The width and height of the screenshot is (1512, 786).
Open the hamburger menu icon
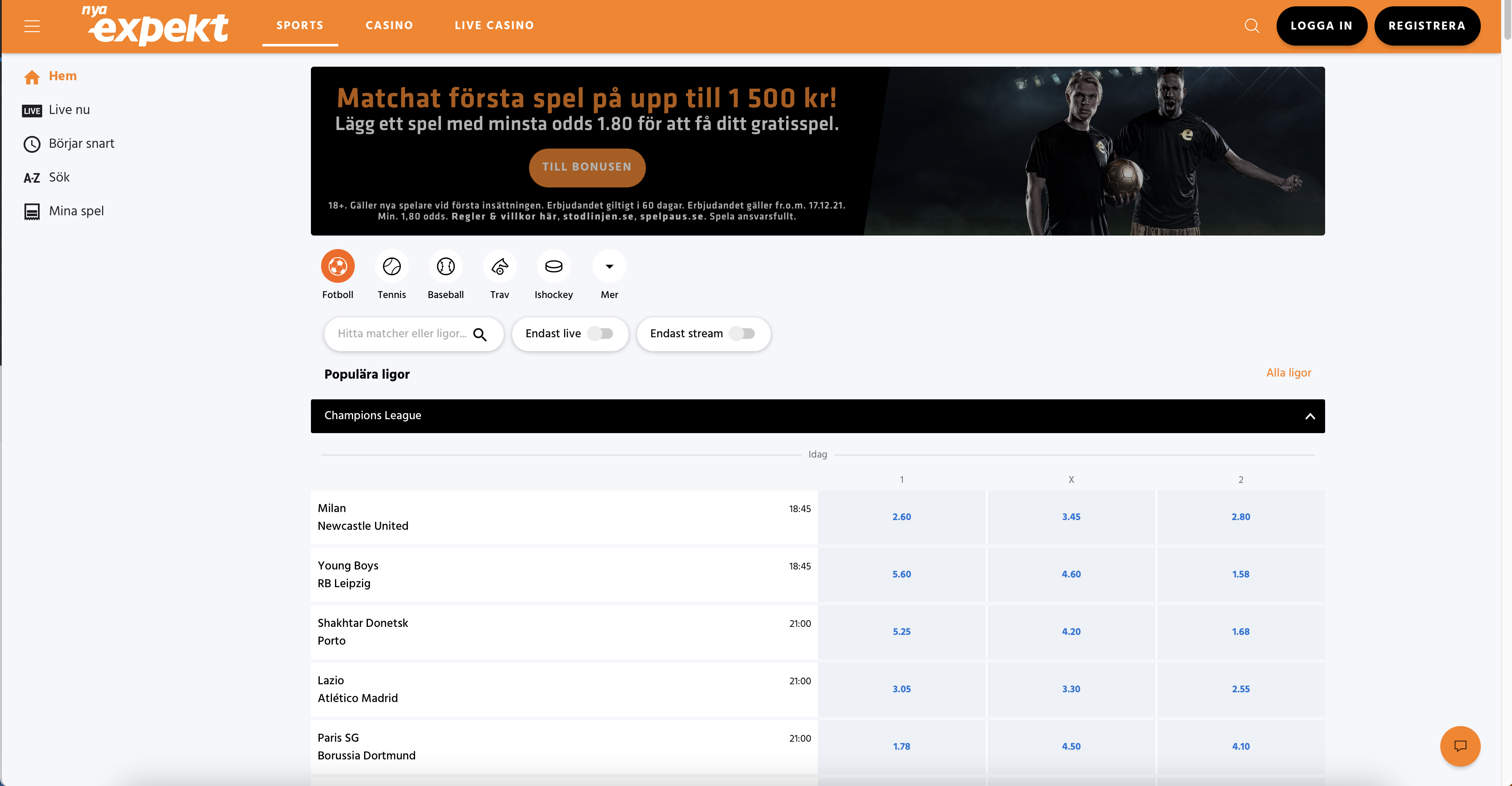coord(32,27)
